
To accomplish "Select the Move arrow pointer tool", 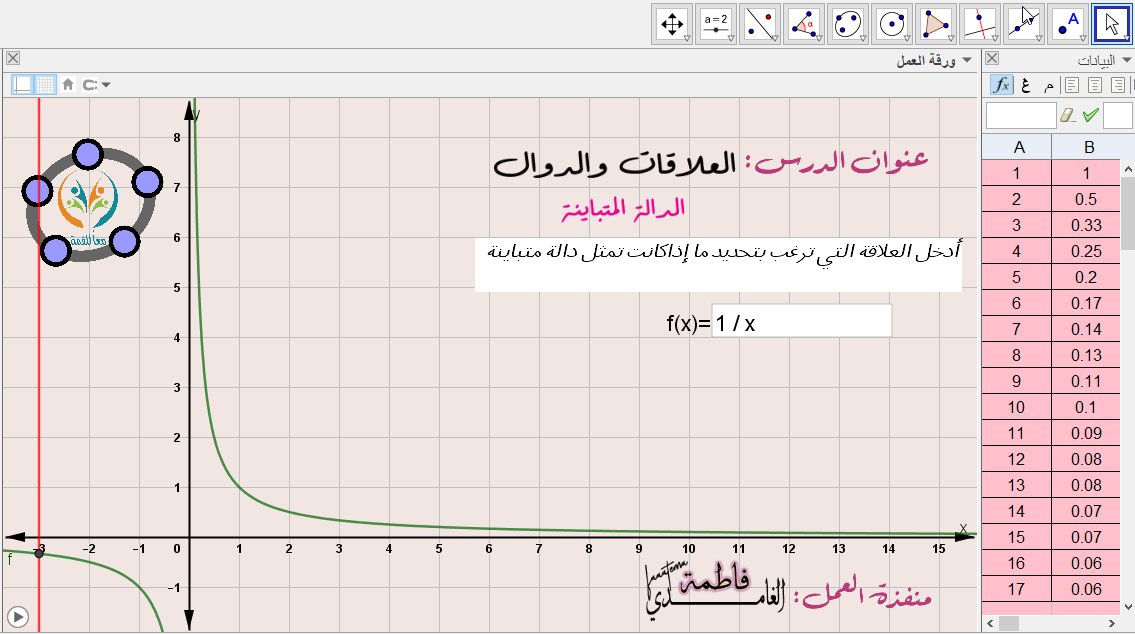I will pos(1113,25).
